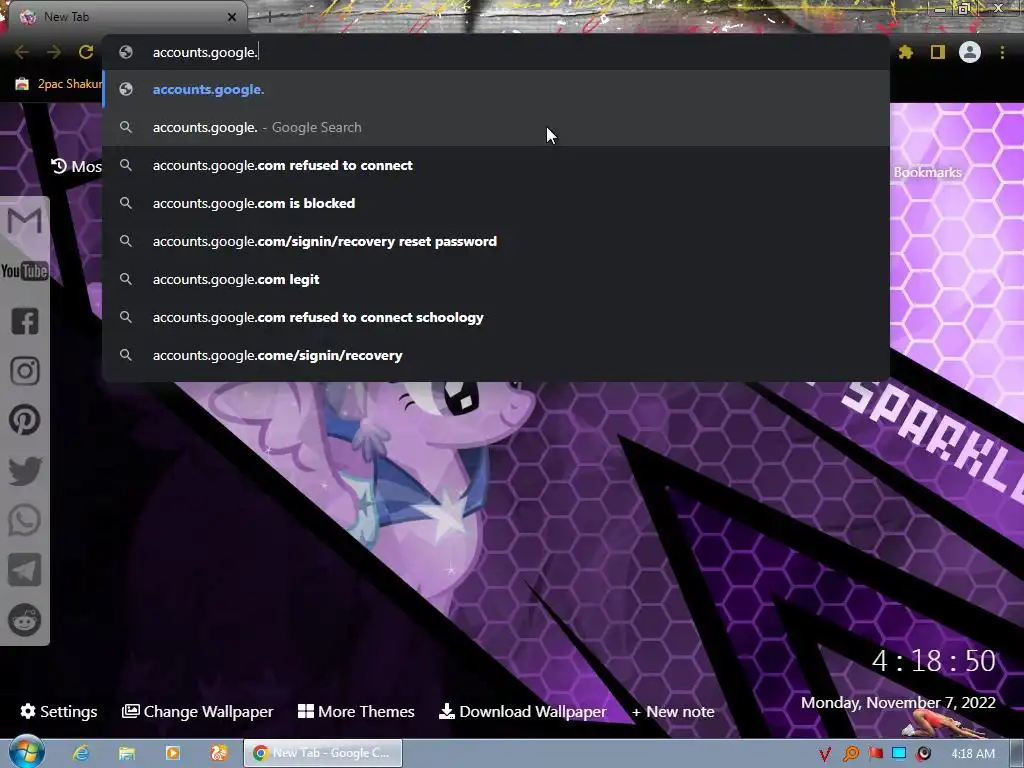Open YouTube sidebar shortcut
Image resolution: width=1024 pixels, height=768 pixels.
pos(24,271)
